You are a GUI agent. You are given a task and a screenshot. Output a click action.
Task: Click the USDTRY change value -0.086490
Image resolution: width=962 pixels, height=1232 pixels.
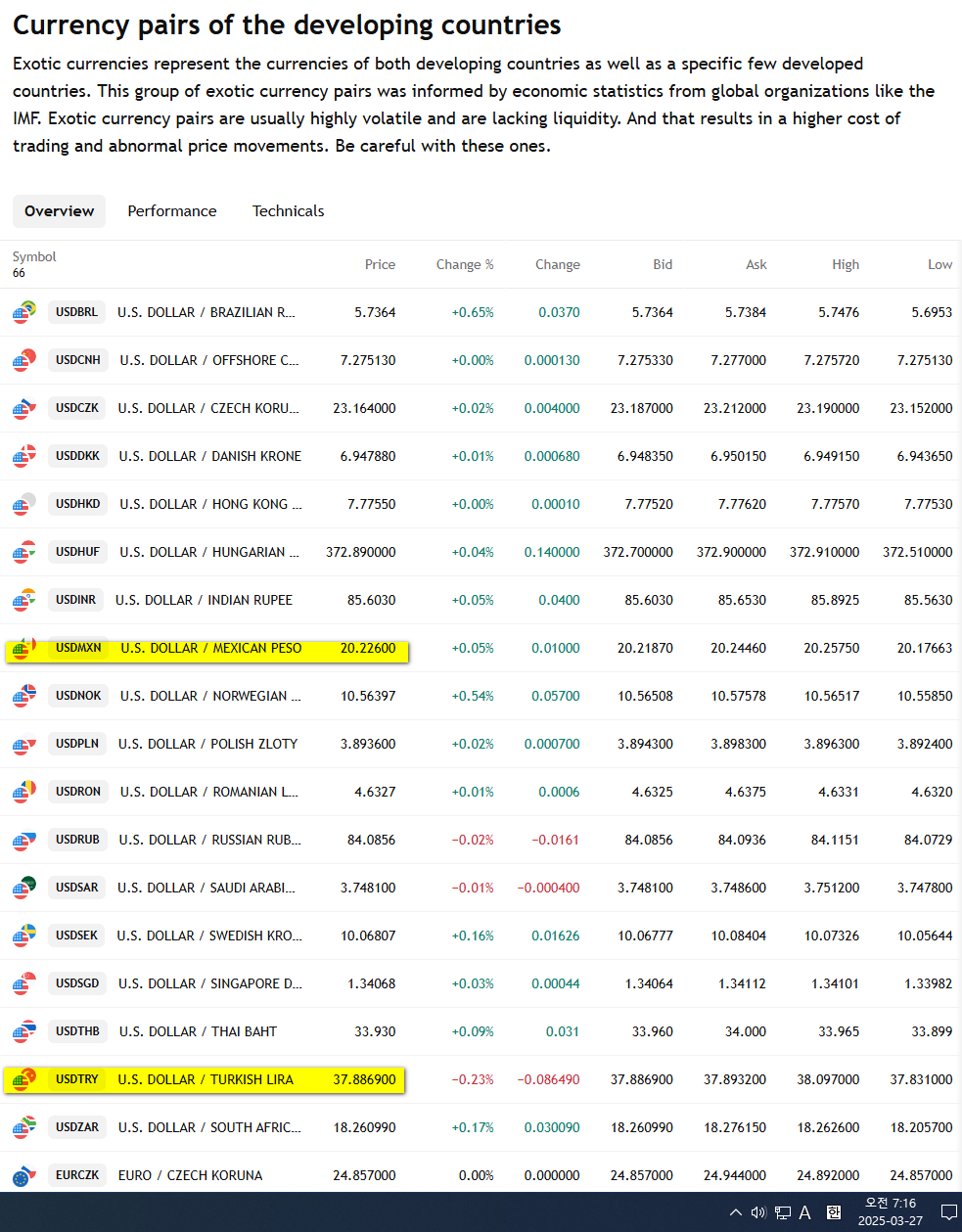[549, 1079]
